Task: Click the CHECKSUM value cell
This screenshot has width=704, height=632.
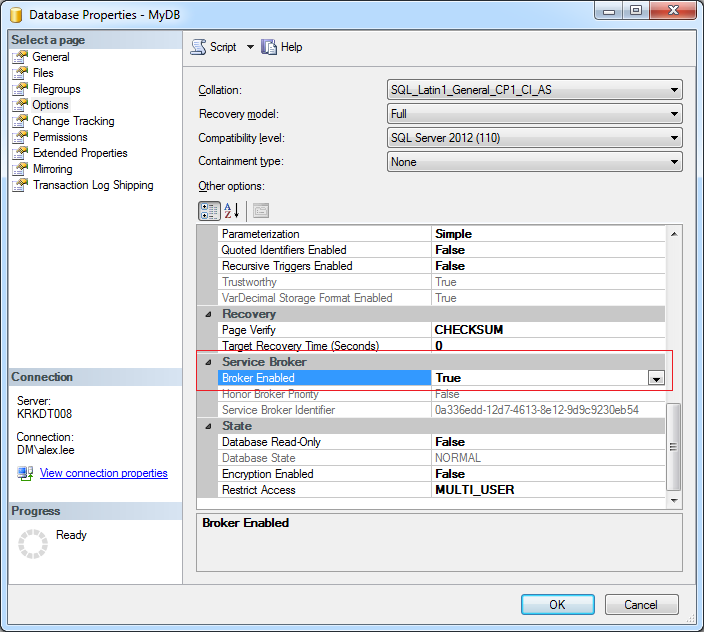Action: pyautogui.click(x=548, y=330)
